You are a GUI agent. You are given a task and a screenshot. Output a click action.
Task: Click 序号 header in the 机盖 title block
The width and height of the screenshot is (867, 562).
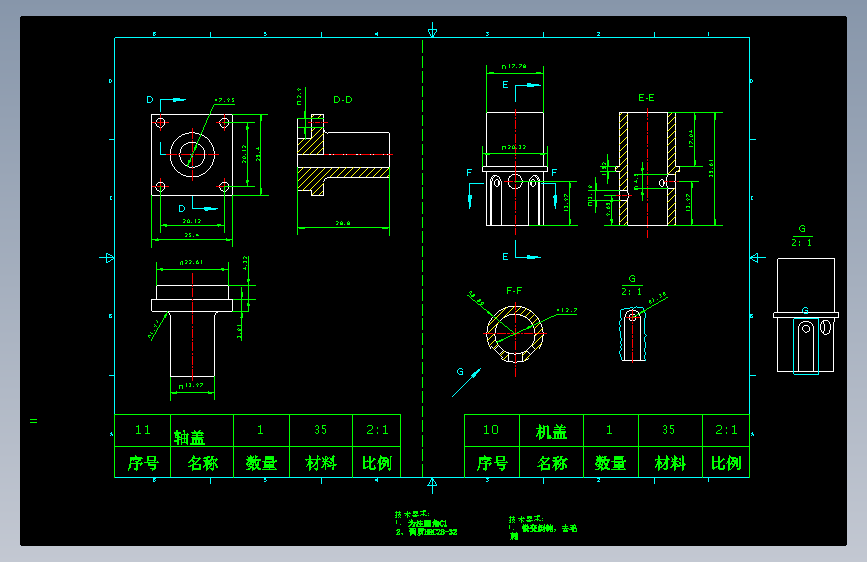point(492,463)
